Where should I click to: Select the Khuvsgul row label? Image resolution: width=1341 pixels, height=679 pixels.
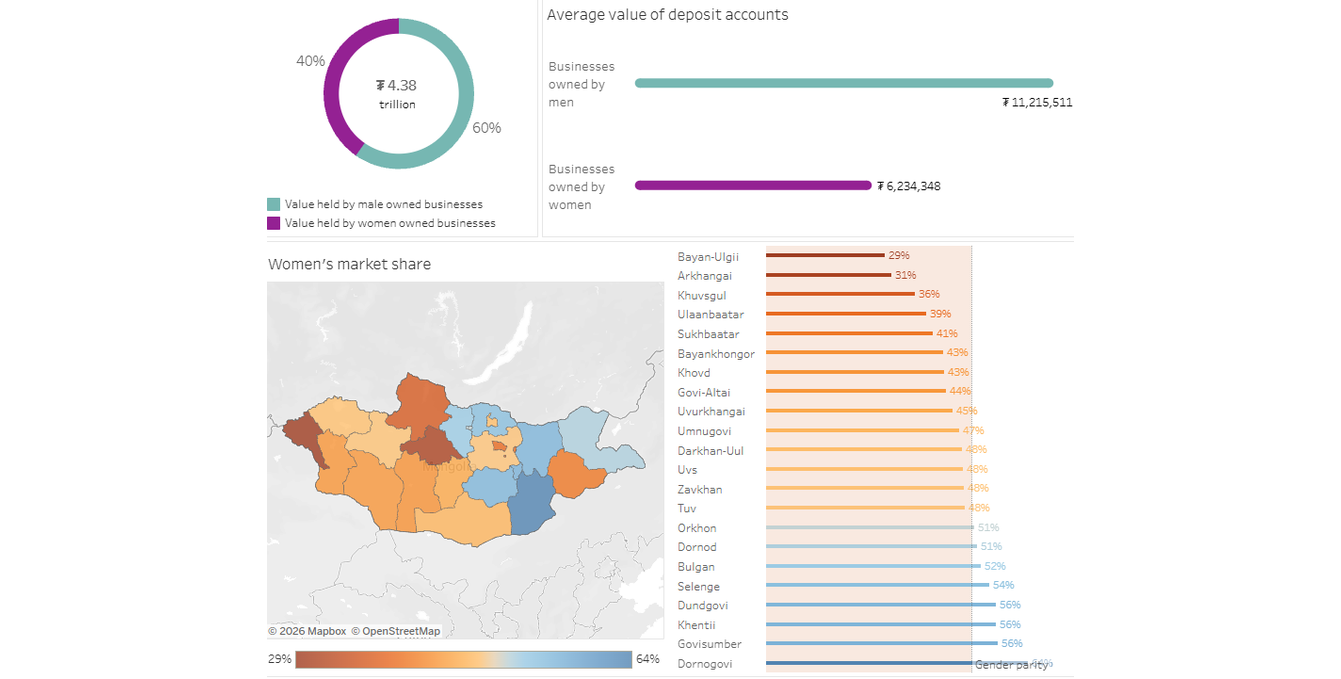702,296
